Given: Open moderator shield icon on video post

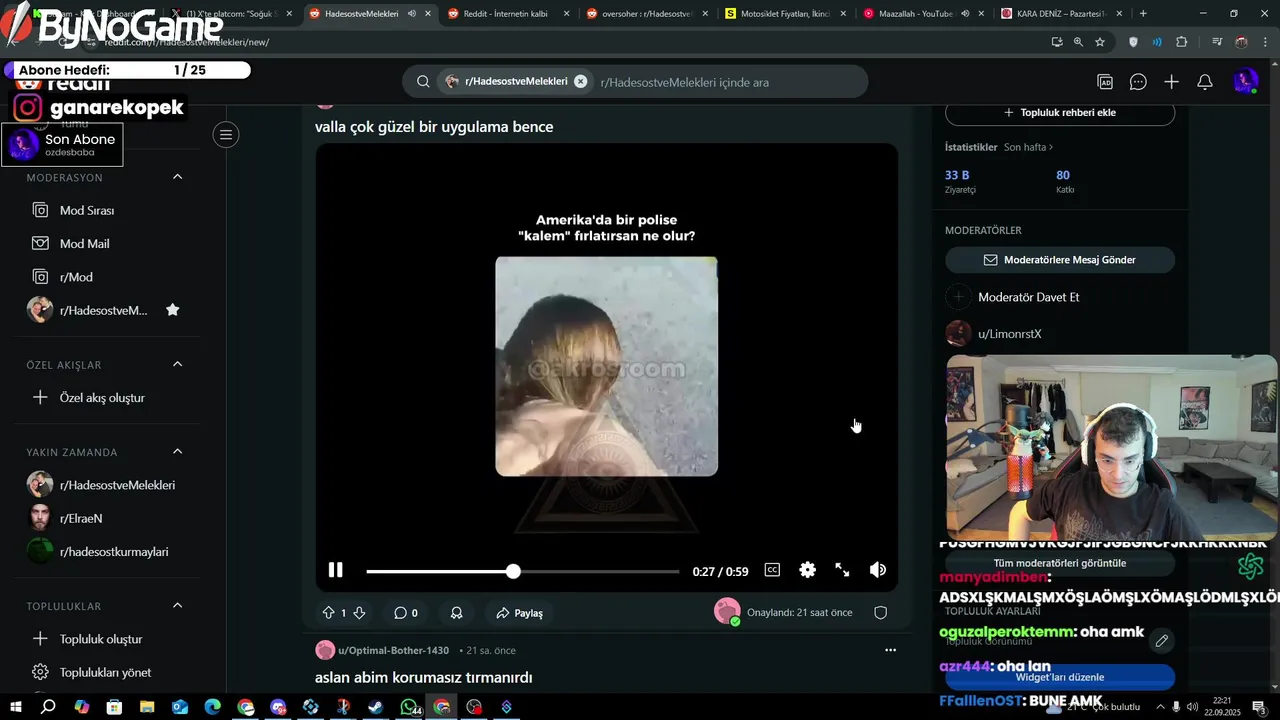Looking at the screenshot, I should (881, 613).
